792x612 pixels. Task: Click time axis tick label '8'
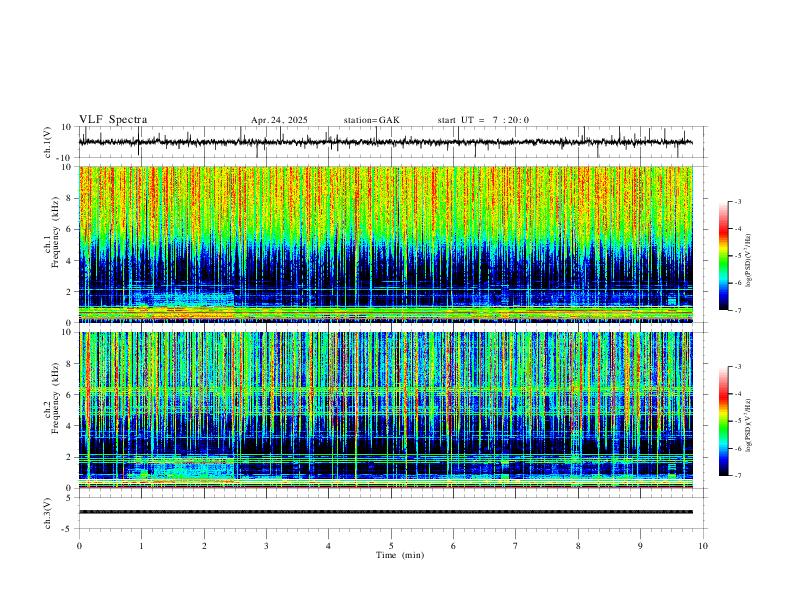click(x=578, y=546)
